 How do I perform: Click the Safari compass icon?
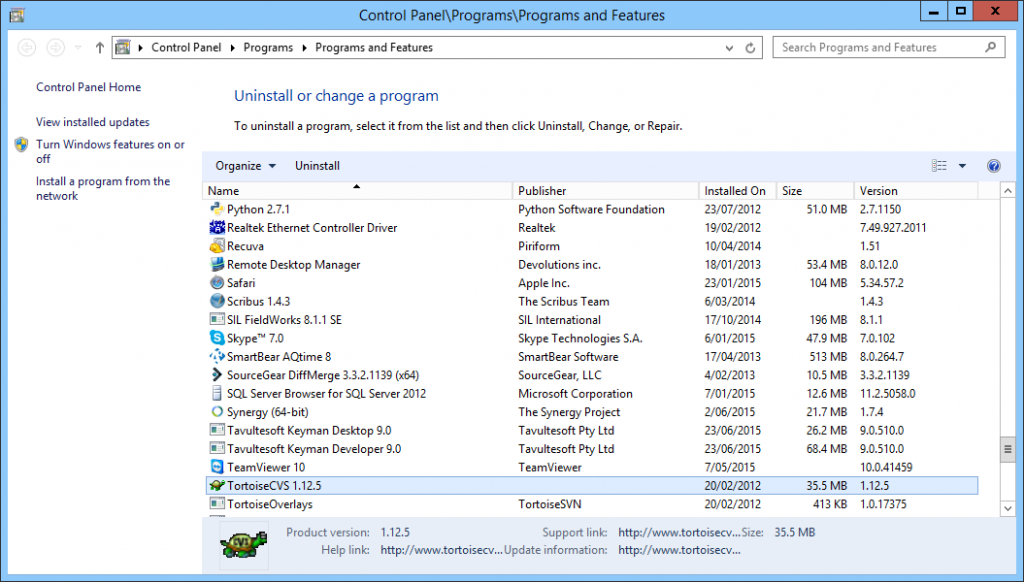(x=217, y=283)
